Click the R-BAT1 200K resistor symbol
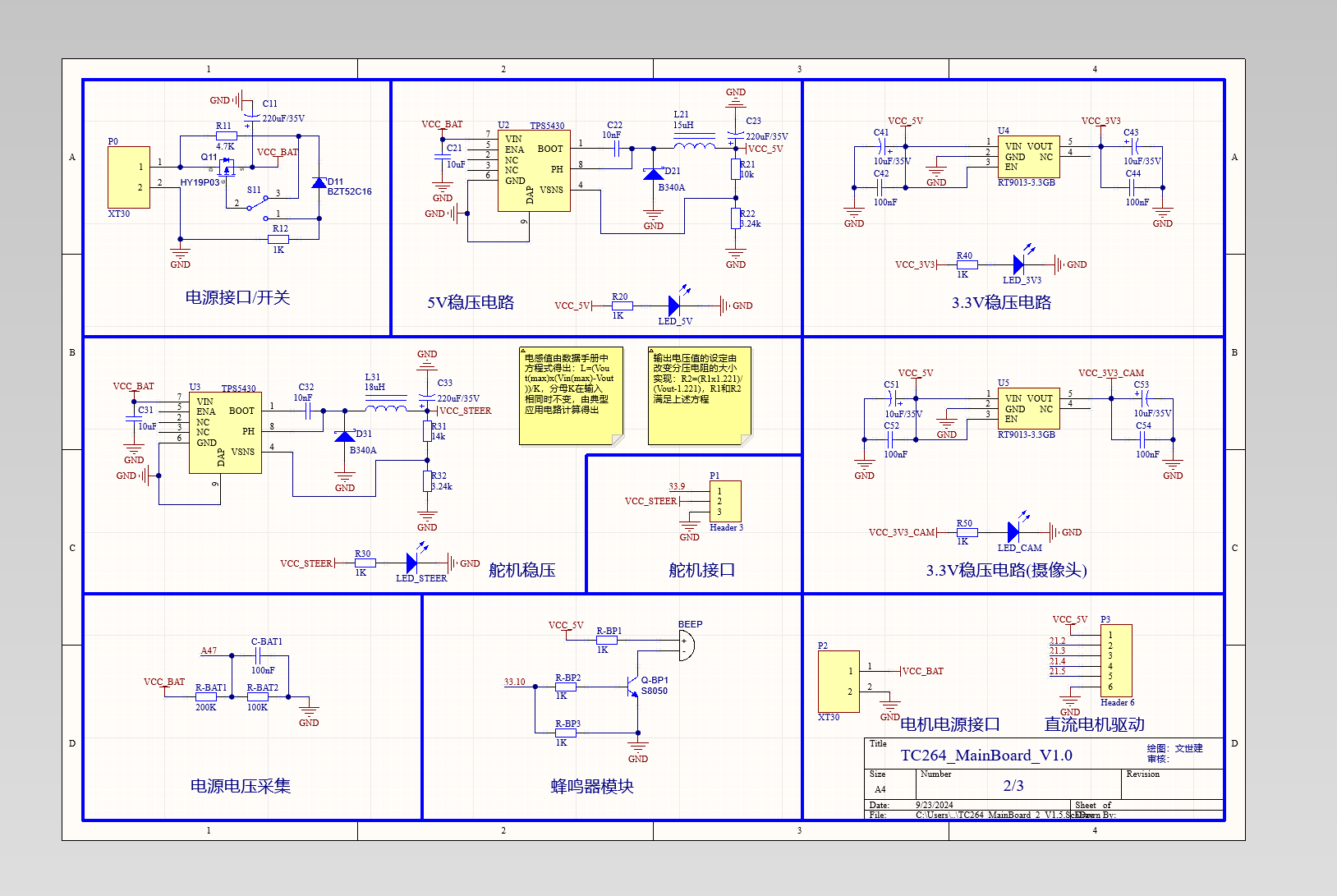The height and width of the screenshot is (896, 1337). click(205, 696)
